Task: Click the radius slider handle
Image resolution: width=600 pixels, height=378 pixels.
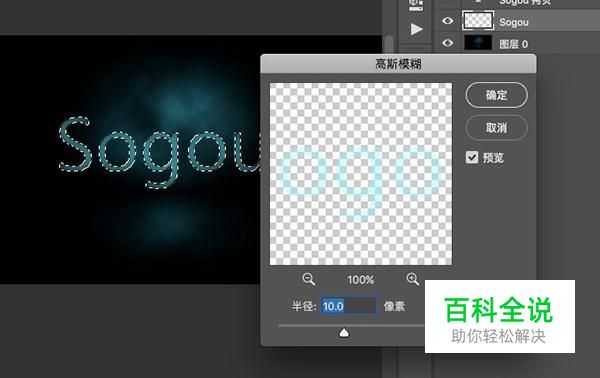Action: (x=344, y=332)
